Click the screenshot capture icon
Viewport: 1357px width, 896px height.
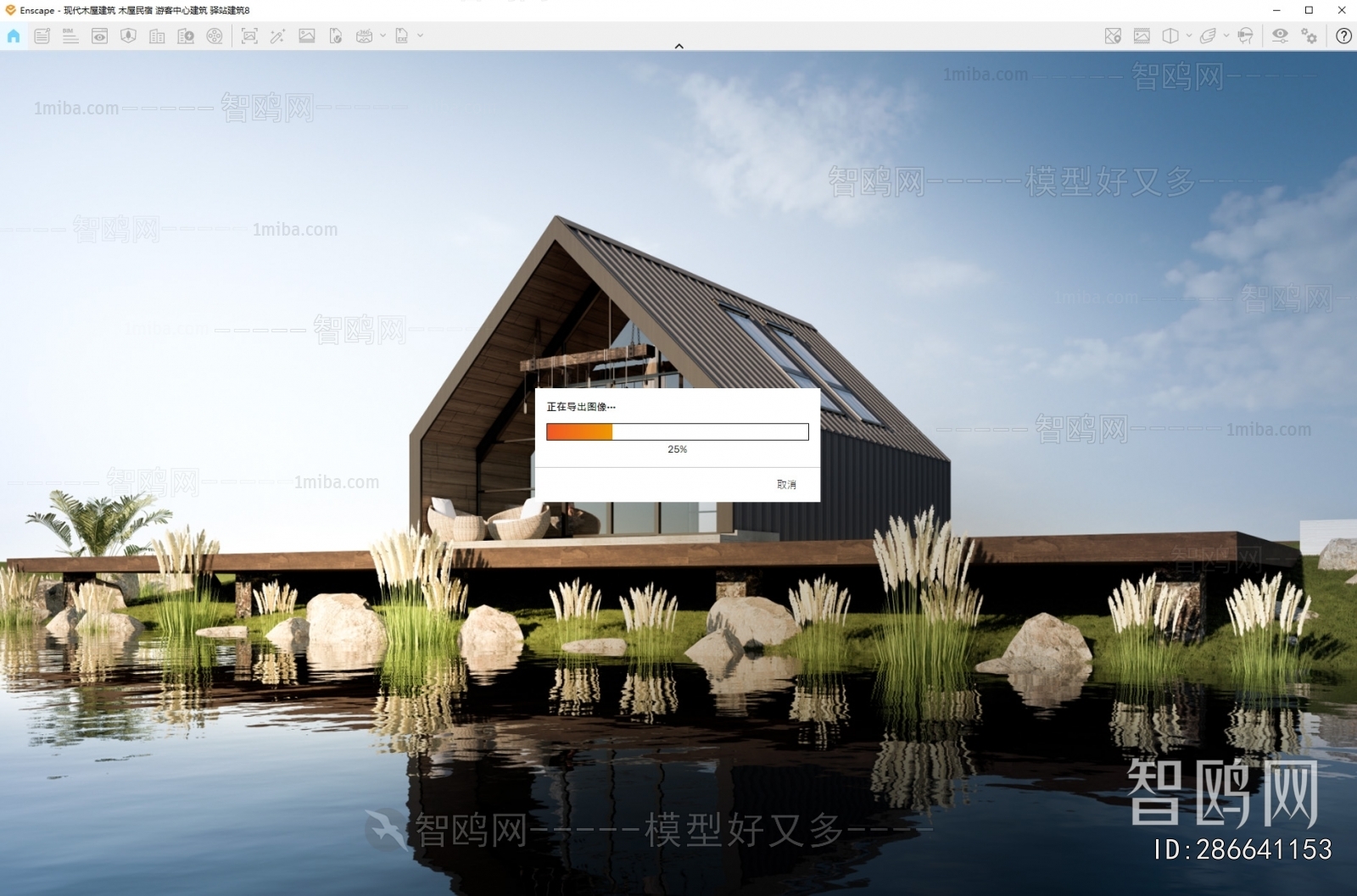[249, 36]
